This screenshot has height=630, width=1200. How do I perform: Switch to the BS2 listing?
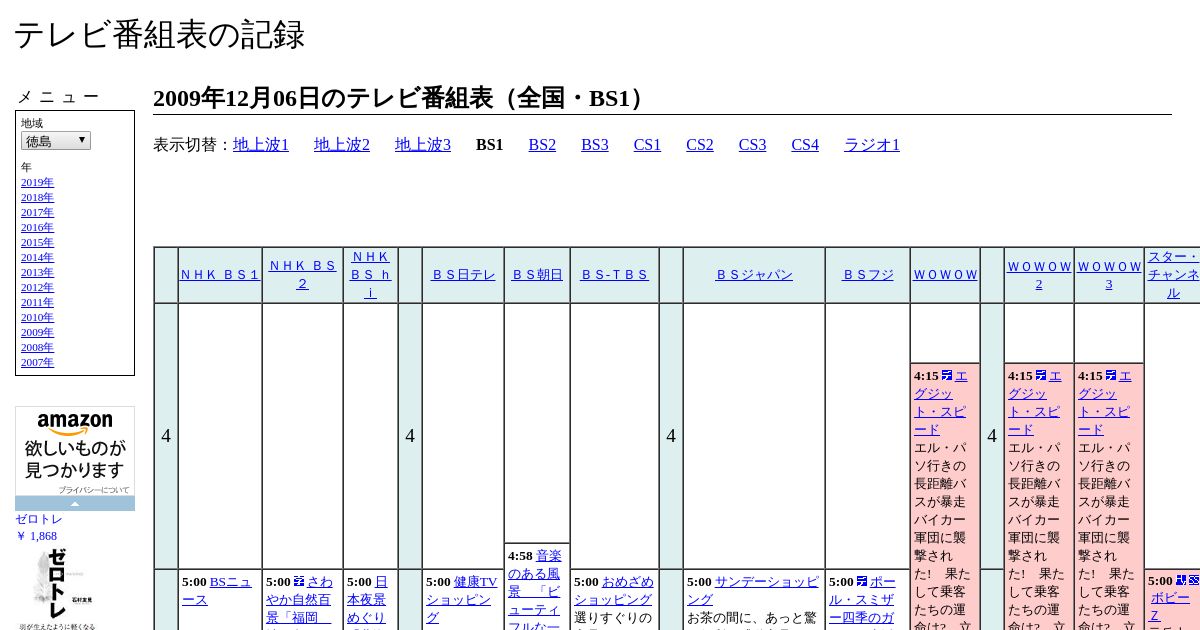click(542, 145)
